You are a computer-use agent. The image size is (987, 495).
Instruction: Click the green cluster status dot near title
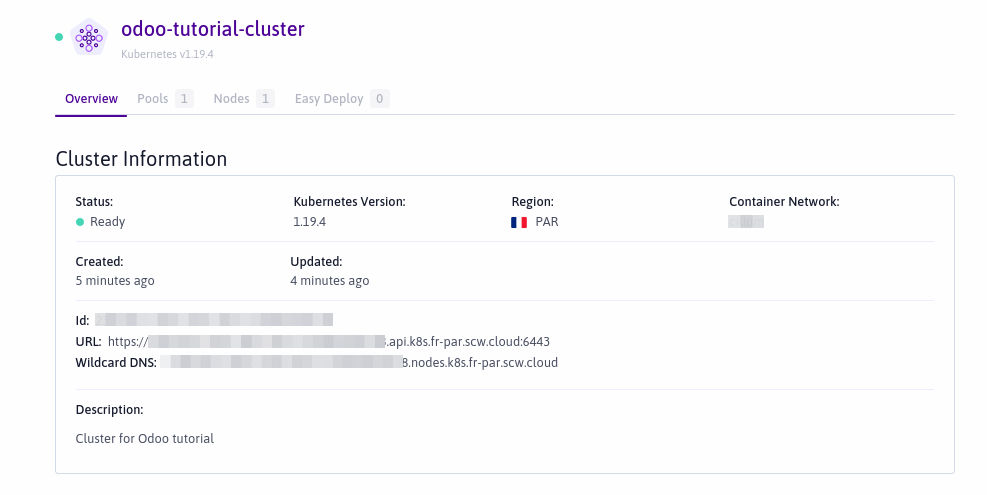point(59,37)
